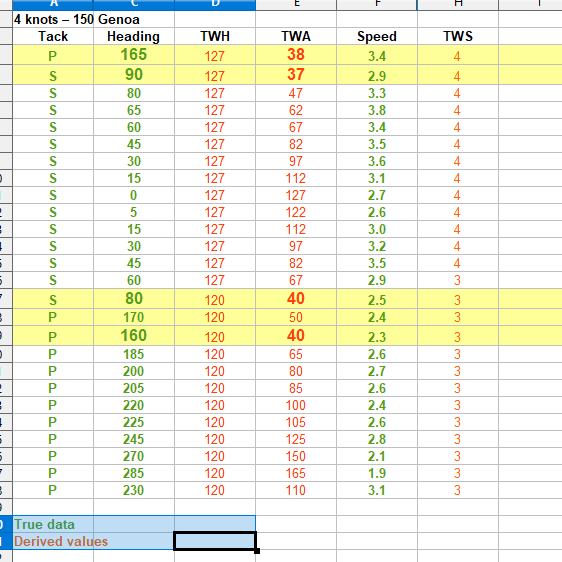Screen dimensions: 562x562
Task: Select Speed cell showing 3.2
Action: coord(377,246)
